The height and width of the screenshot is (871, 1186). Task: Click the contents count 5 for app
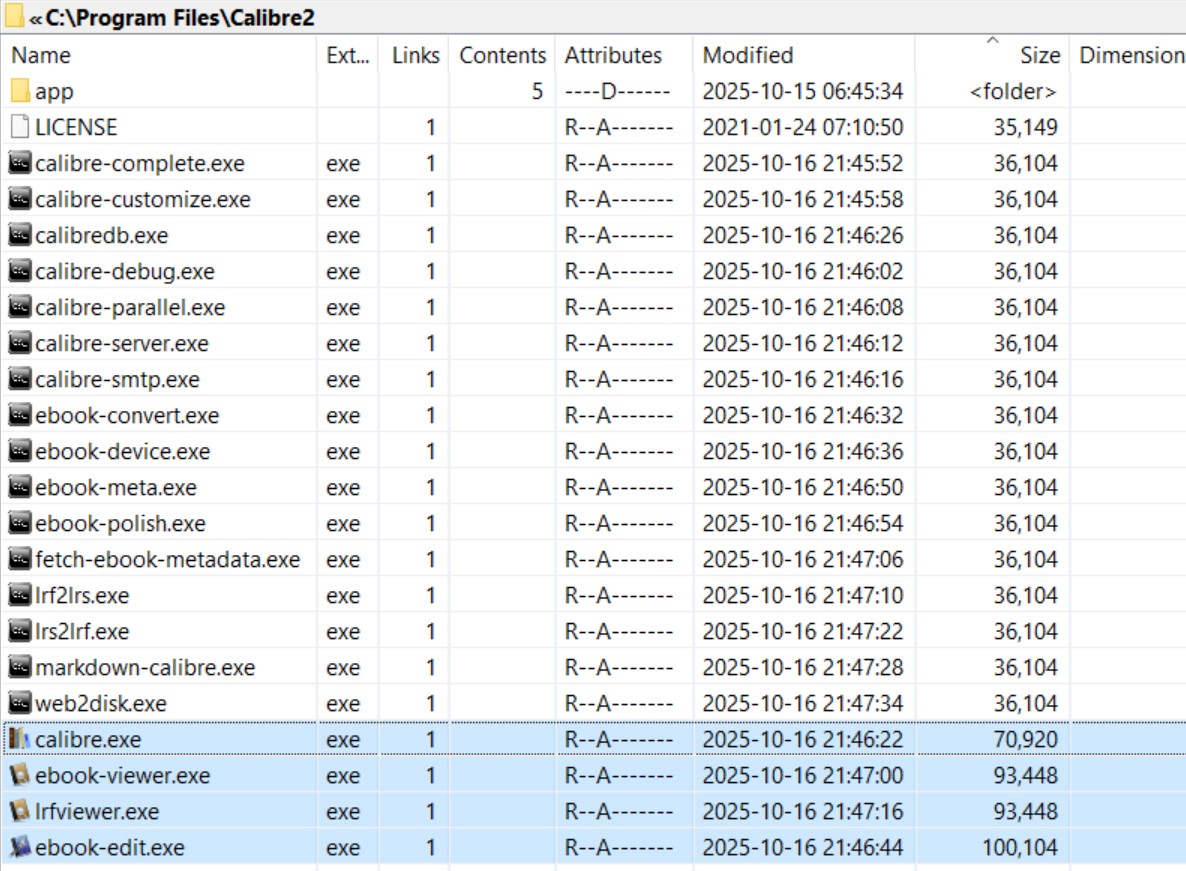pyautogui.click(x=537, y=91)
